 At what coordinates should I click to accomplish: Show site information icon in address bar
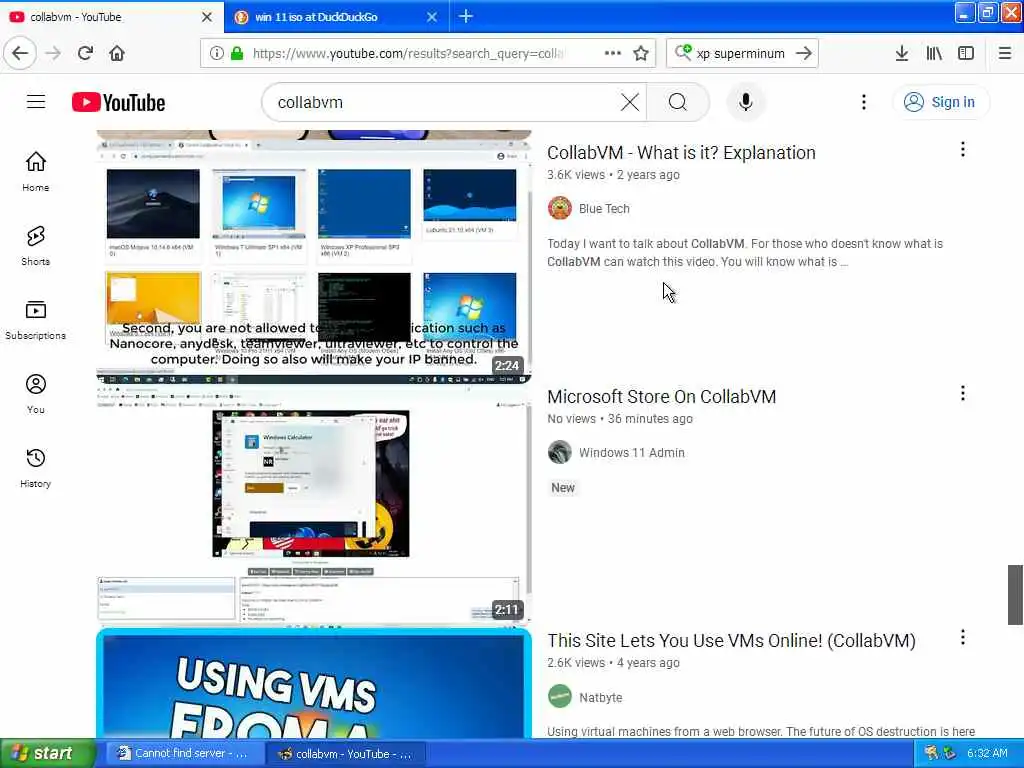pos(217,53)
